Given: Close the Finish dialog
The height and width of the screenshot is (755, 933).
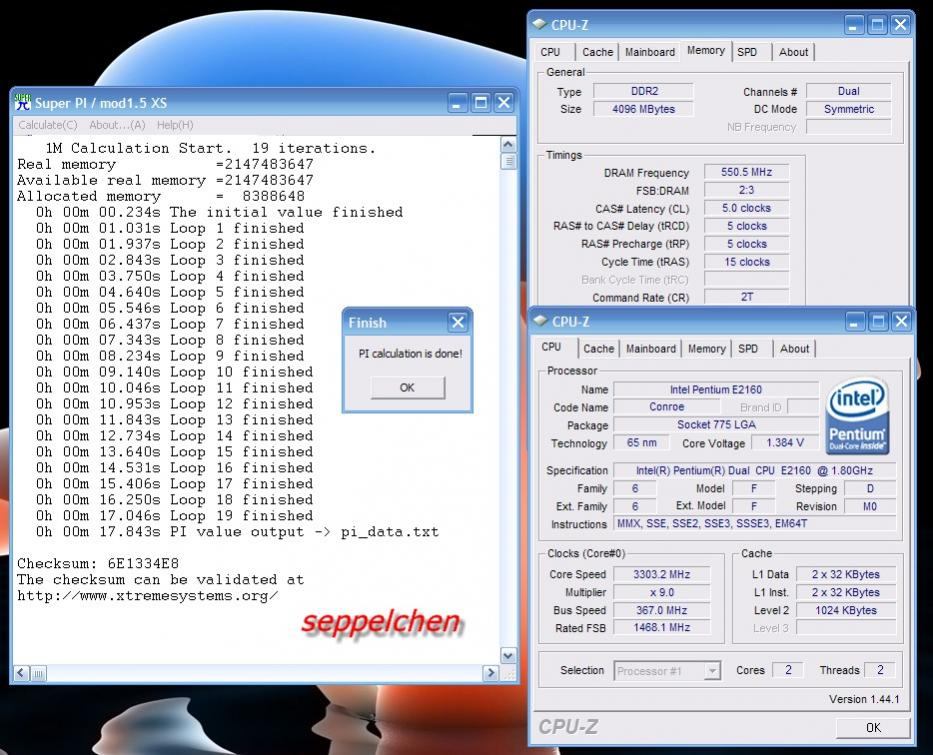Looking at the screenshot, I should [x=458, y=322].
